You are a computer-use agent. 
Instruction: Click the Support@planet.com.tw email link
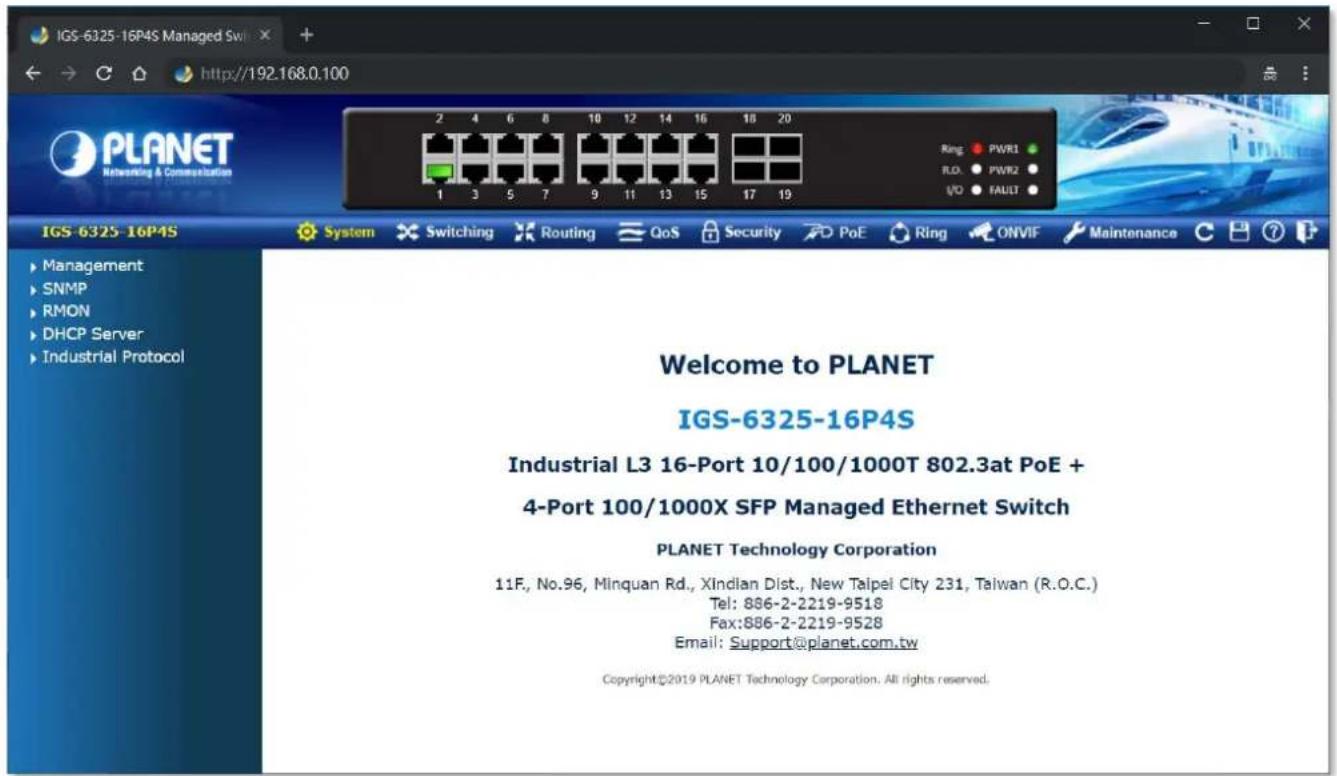coord(823,642)
